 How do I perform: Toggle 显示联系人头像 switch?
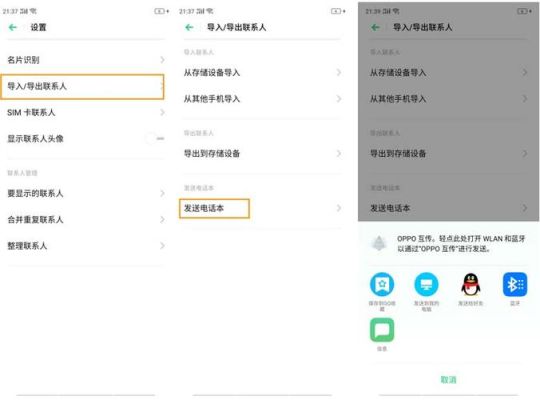point(155,139)
